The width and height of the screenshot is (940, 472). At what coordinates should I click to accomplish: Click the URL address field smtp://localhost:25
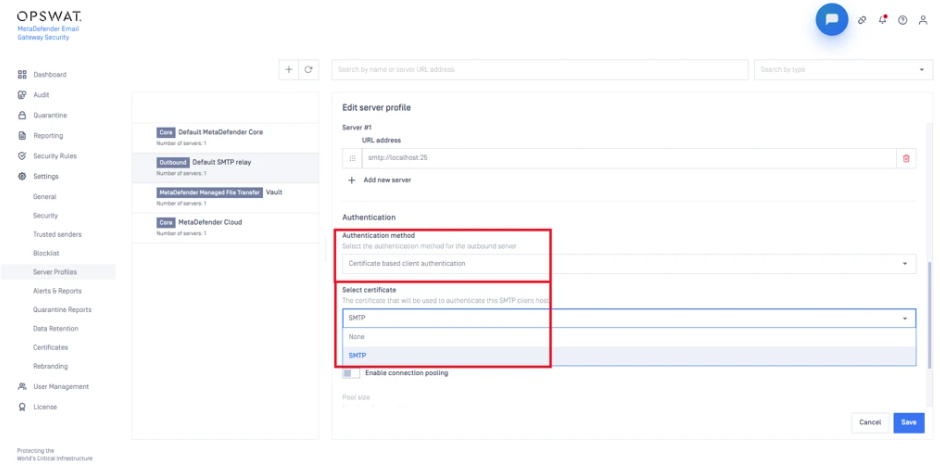point(629,158)
